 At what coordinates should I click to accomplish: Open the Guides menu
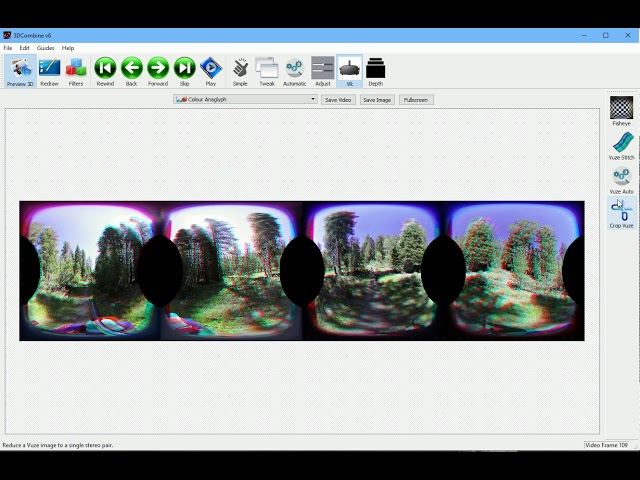(45, 48)
